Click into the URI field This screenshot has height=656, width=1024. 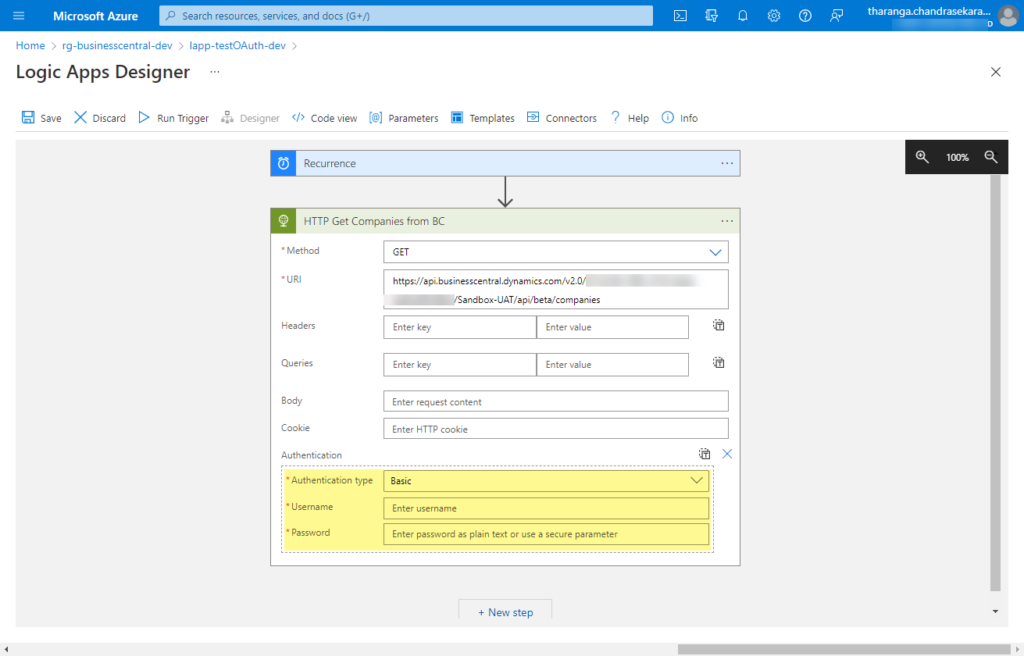[556, 289]
